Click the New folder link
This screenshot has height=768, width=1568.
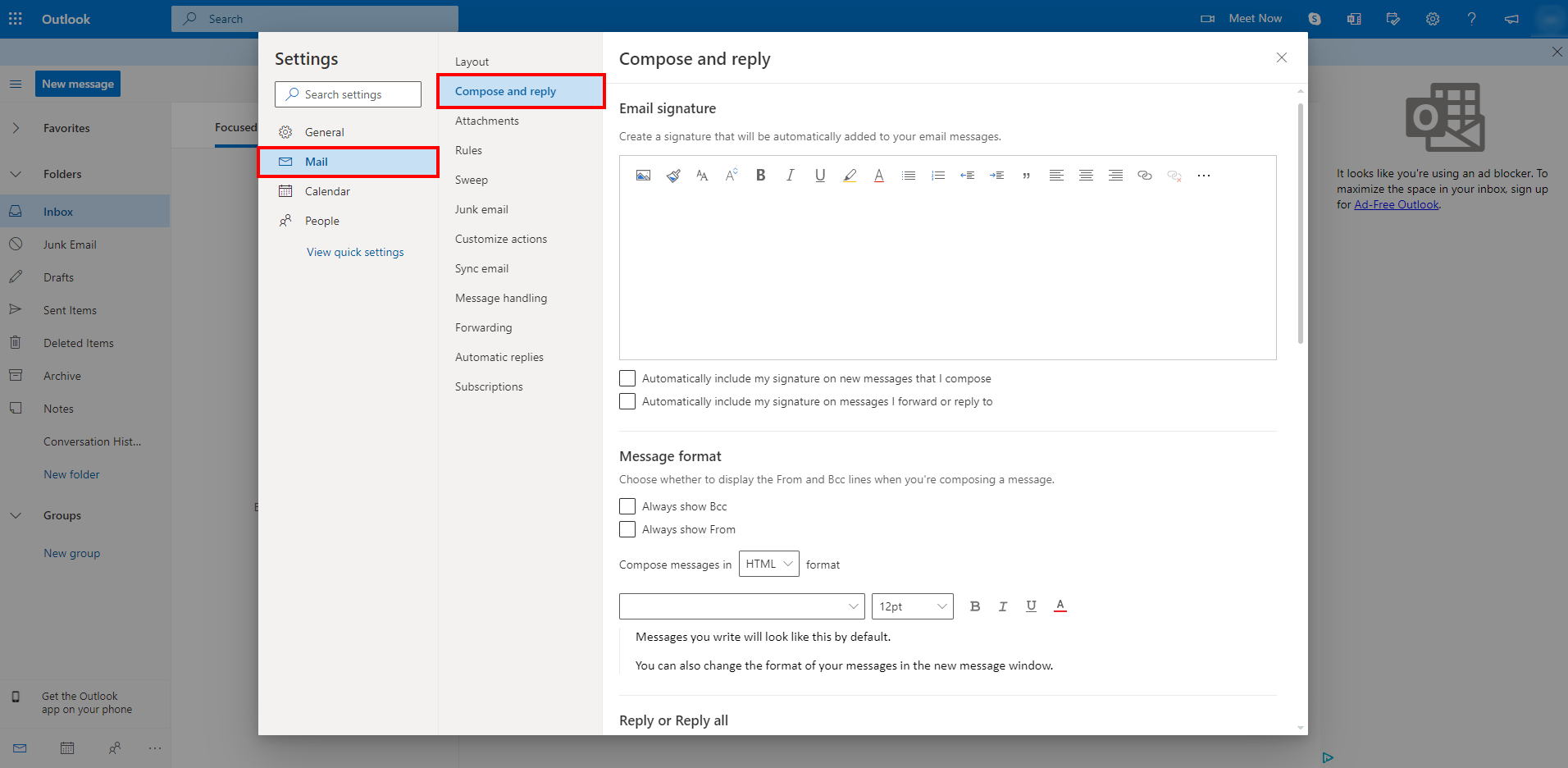pyautogui.click(x=71, y=474)
